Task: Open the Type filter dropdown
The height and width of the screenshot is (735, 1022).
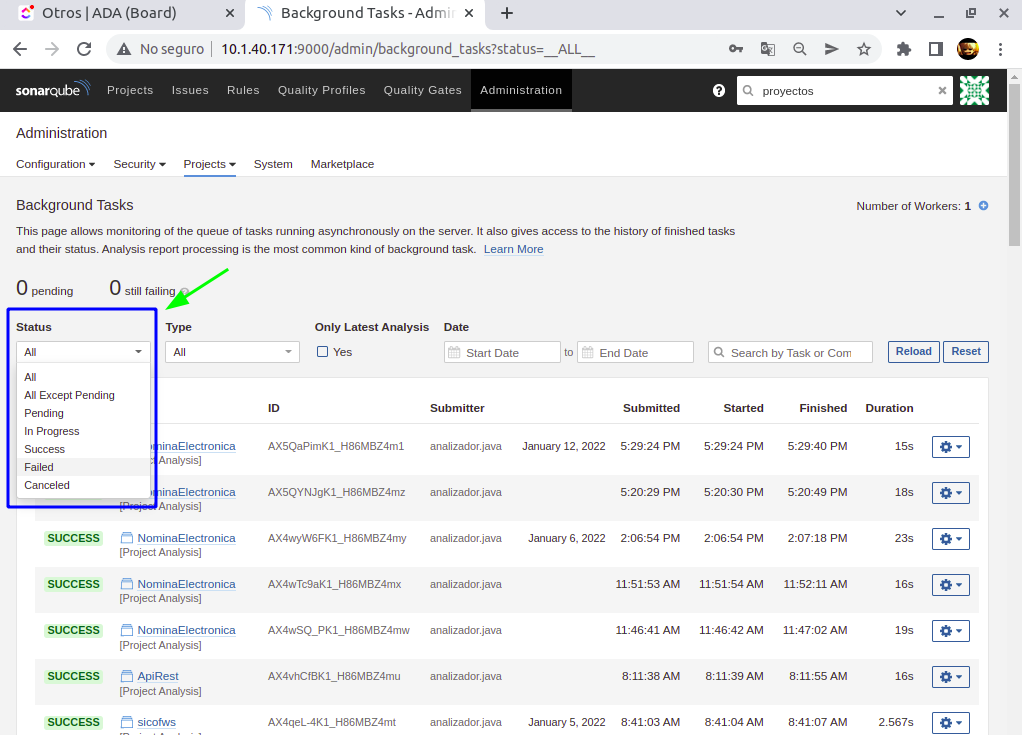Action: pos(232,352)
